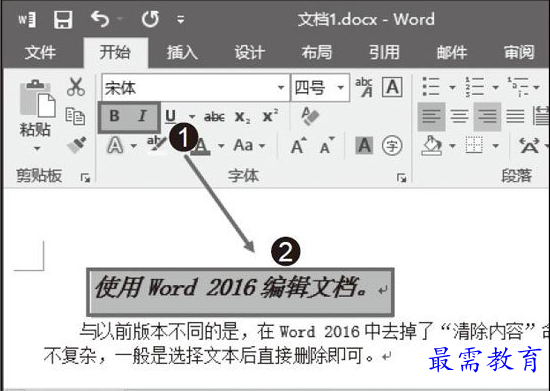Click the Word application icon in title bar
This screenshot has height=391, width=550.
pos(27,20)
